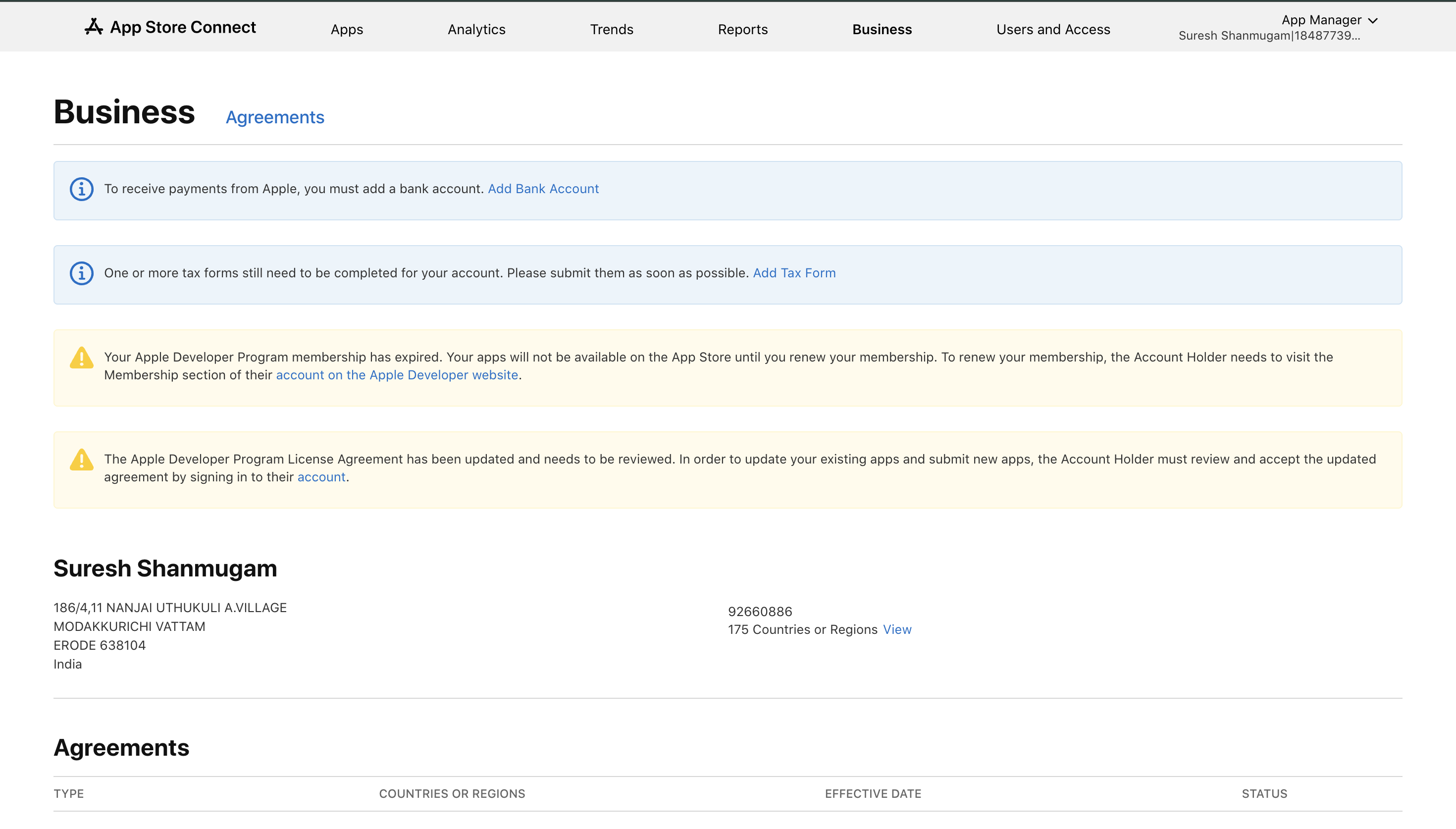Open the Analytics section
The width and height of the screenshot is (1456, 829).
tap(476, 29)
